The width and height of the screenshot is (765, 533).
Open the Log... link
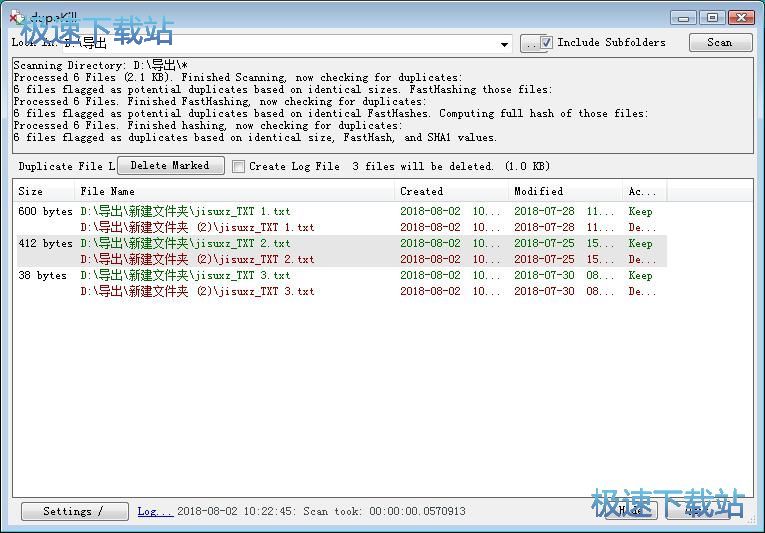(155, 511)
